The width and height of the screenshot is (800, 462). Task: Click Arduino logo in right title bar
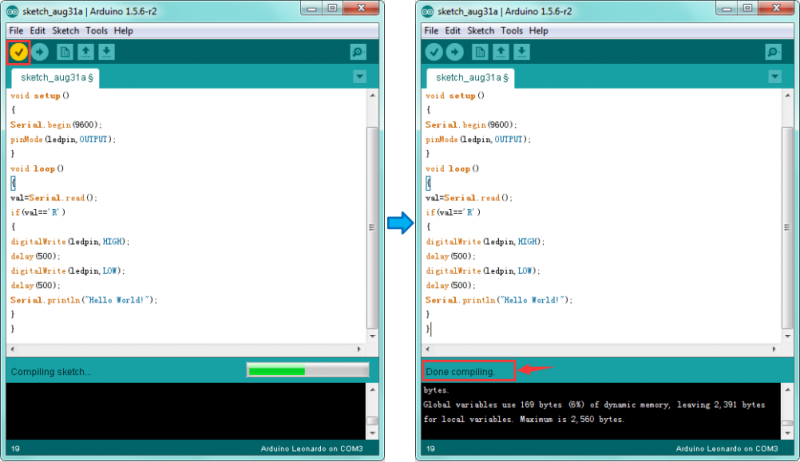tap(428, 11)
